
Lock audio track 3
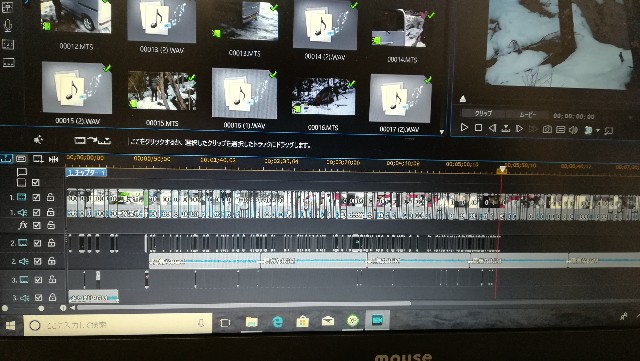[x=53, y=297]
